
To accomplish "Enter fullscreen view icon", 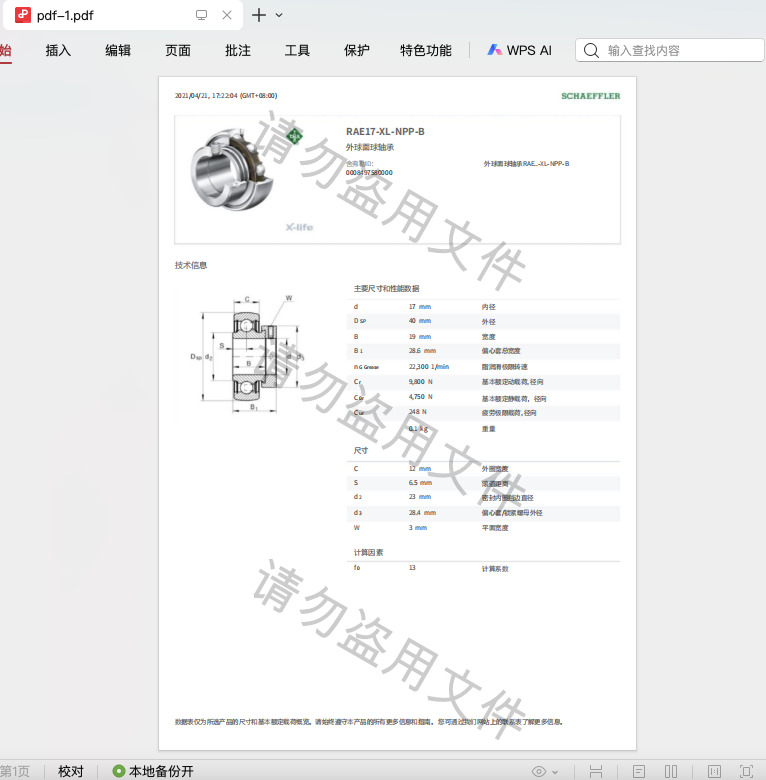I will tap(747, 772).
